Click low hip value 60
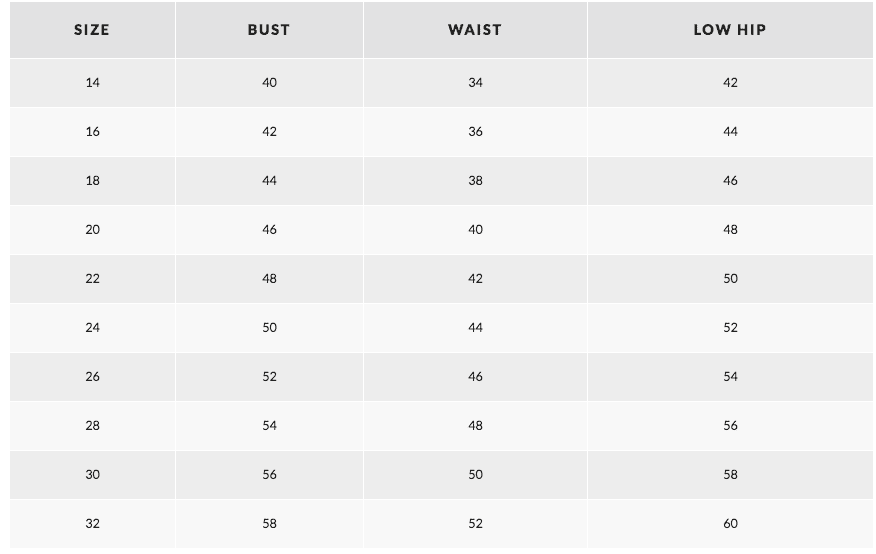This screenshot has width=876, height=554. pyautogui.click(x=730, y=524)
